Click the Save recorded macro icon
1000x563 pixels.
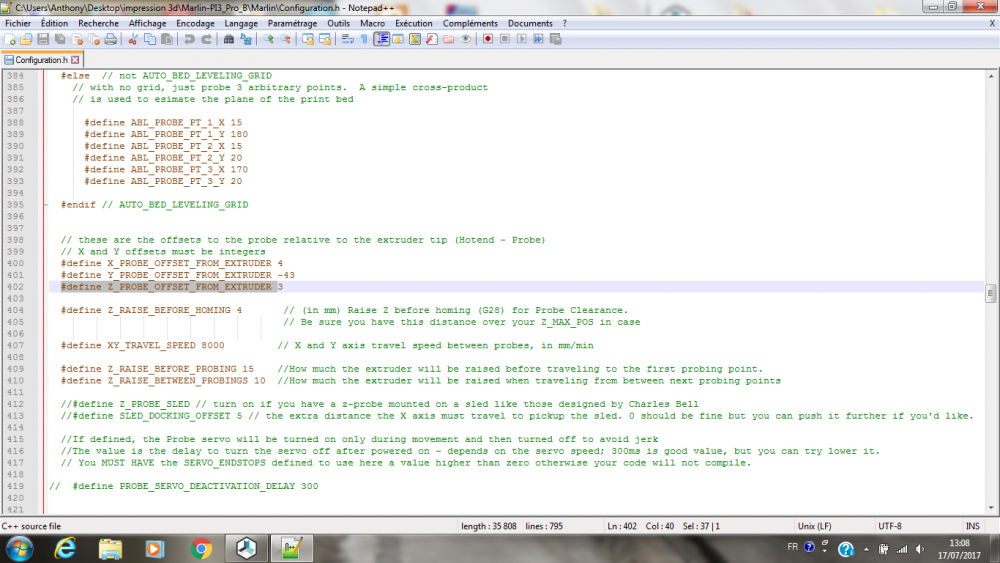pos(555,40)
